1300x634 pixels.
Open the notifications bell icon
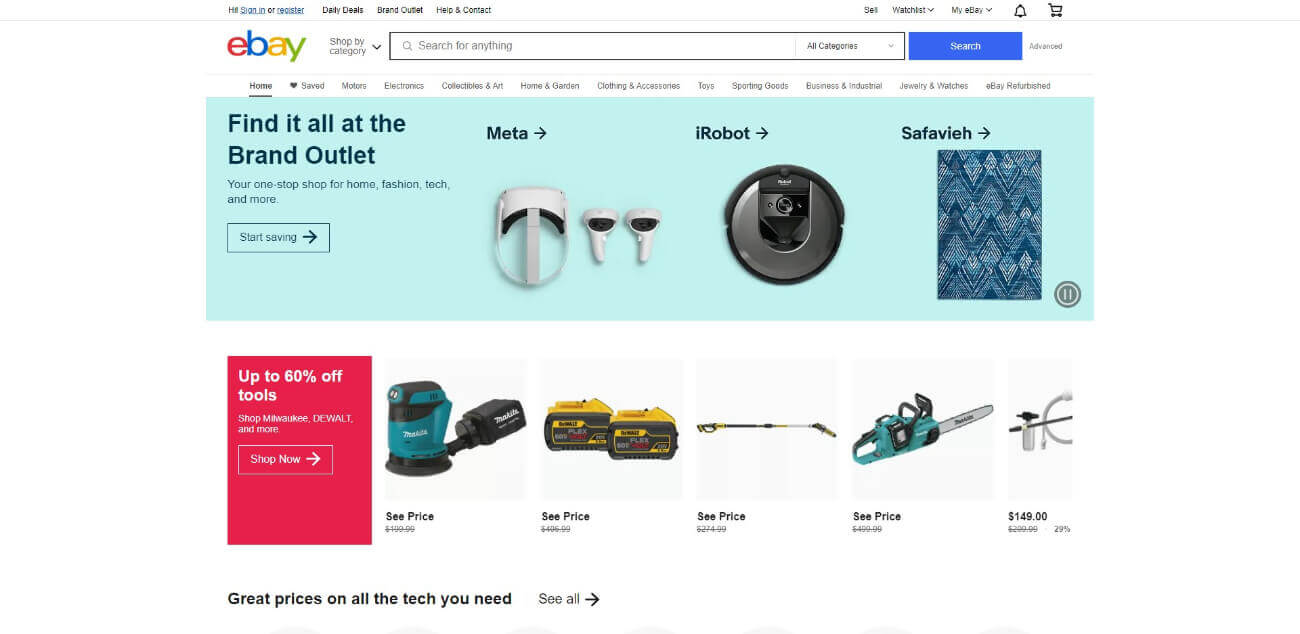(1020, 10)
